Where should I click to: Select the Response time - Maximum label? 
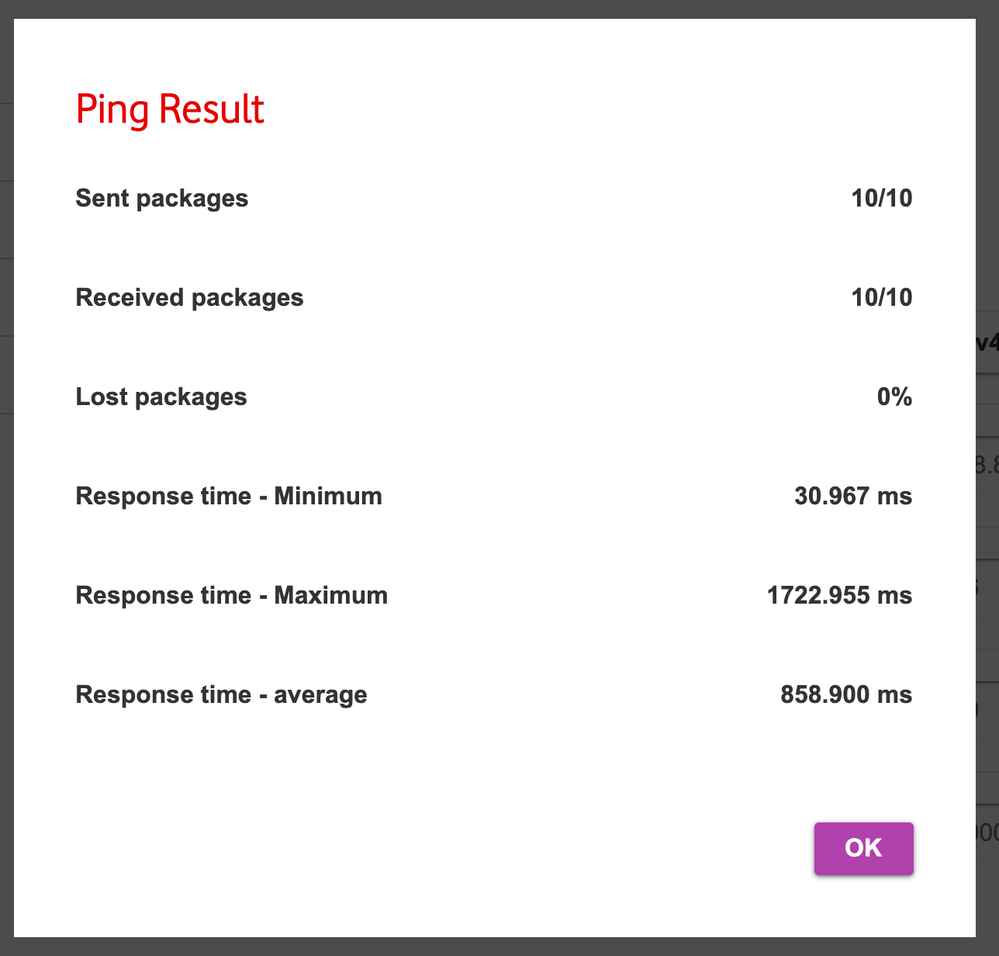click(x=231, y=596)
